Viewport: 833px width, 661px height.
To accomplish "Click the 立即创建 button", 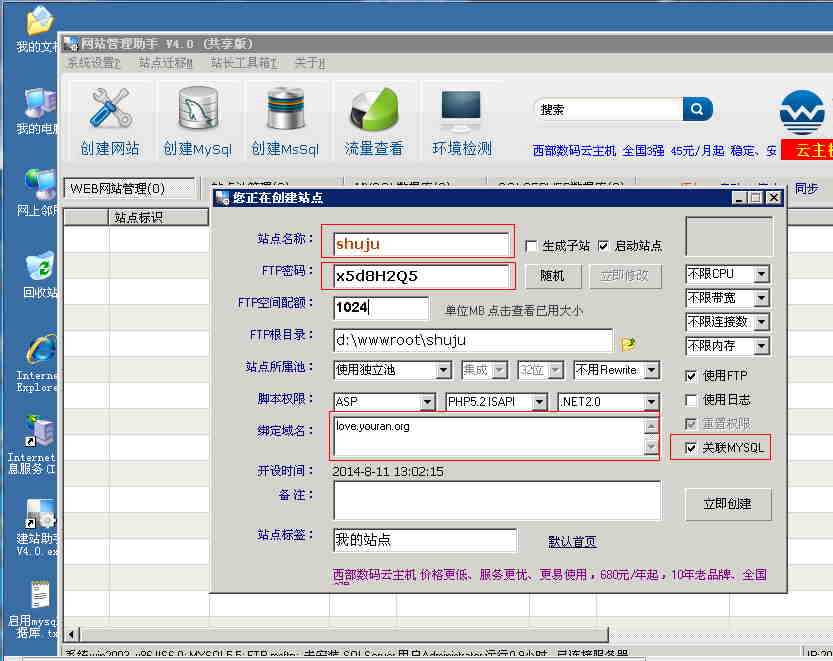I will (x=727, y=504).
